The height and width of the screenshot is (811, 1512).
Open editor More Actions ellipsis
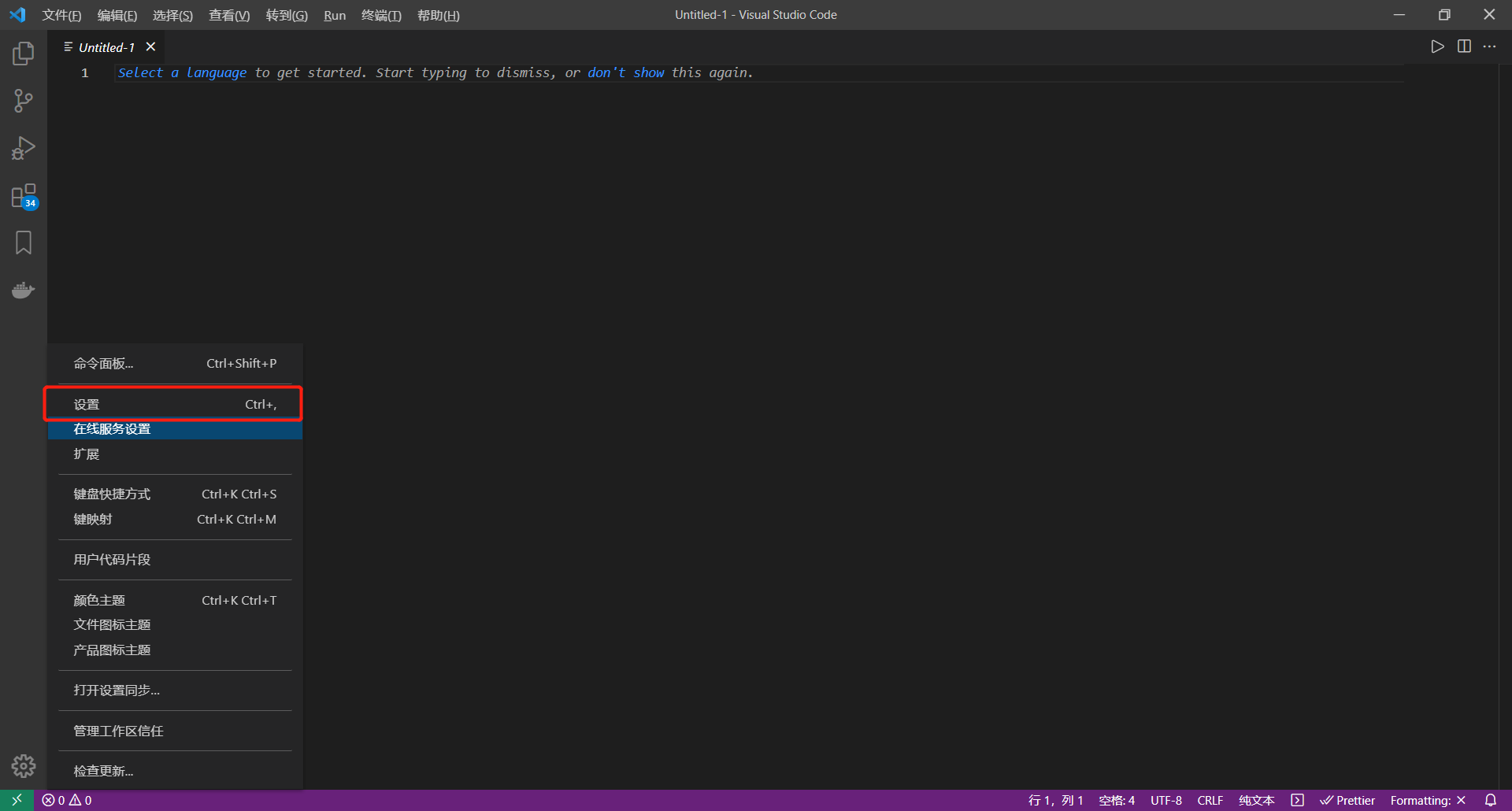[x=1489, y=46]
